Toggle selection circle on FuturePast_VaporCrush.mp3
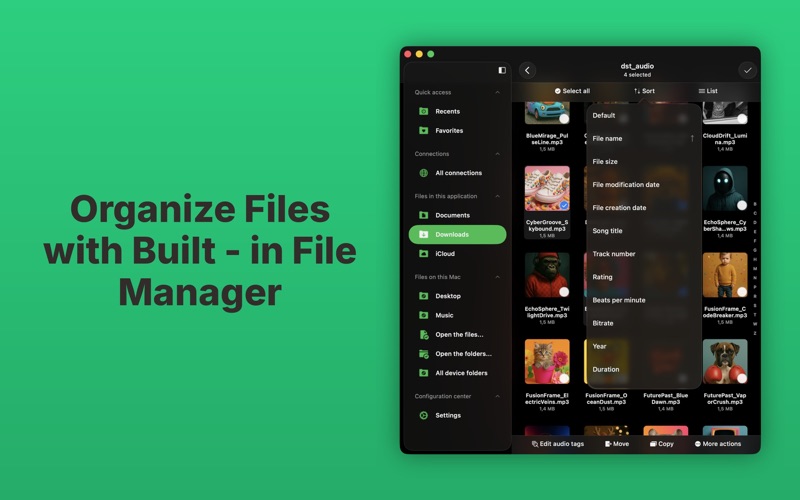 coord(742,379)
